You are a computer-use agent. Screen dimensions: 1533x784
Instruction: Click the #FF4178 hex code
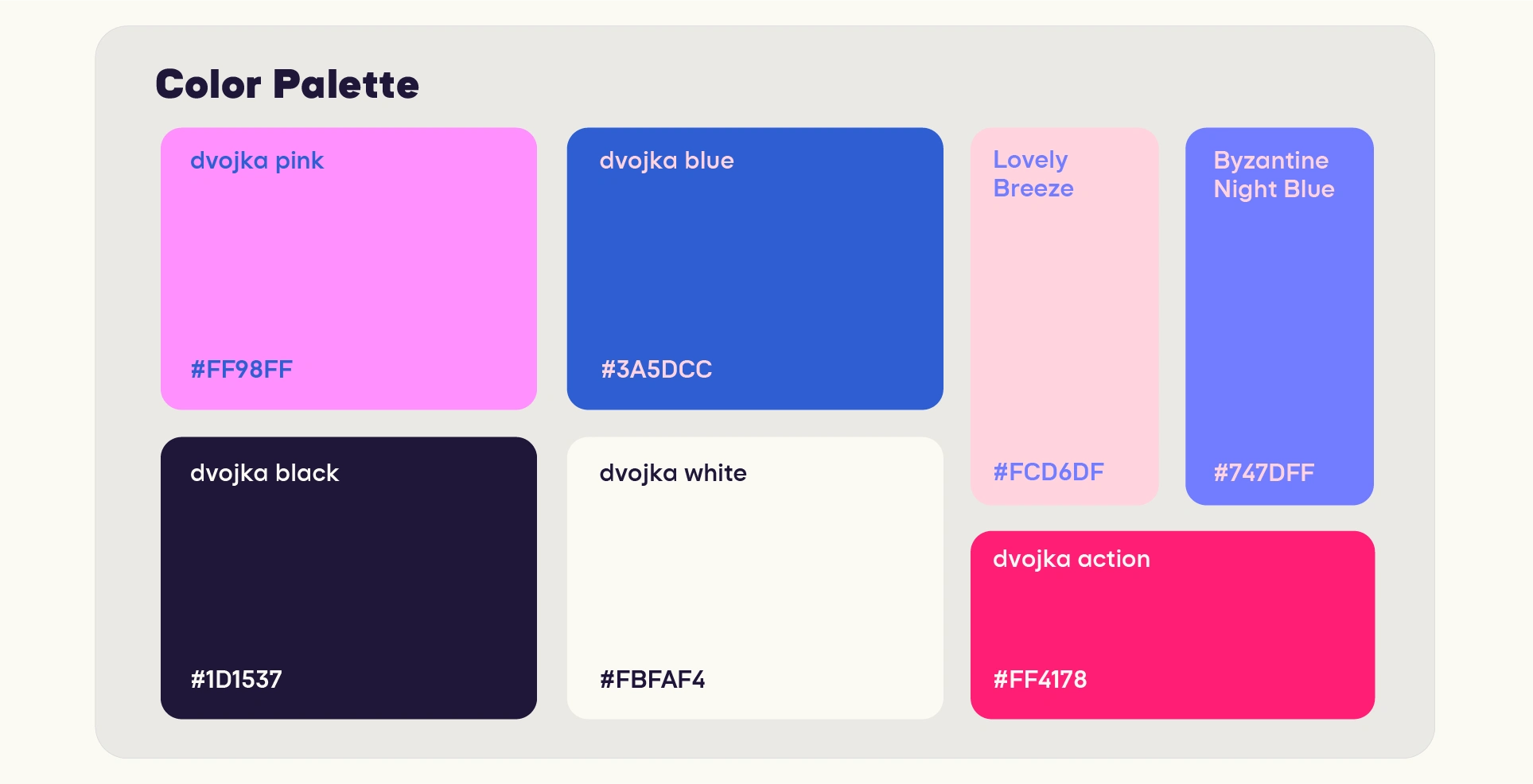[x=1040, y=680]
